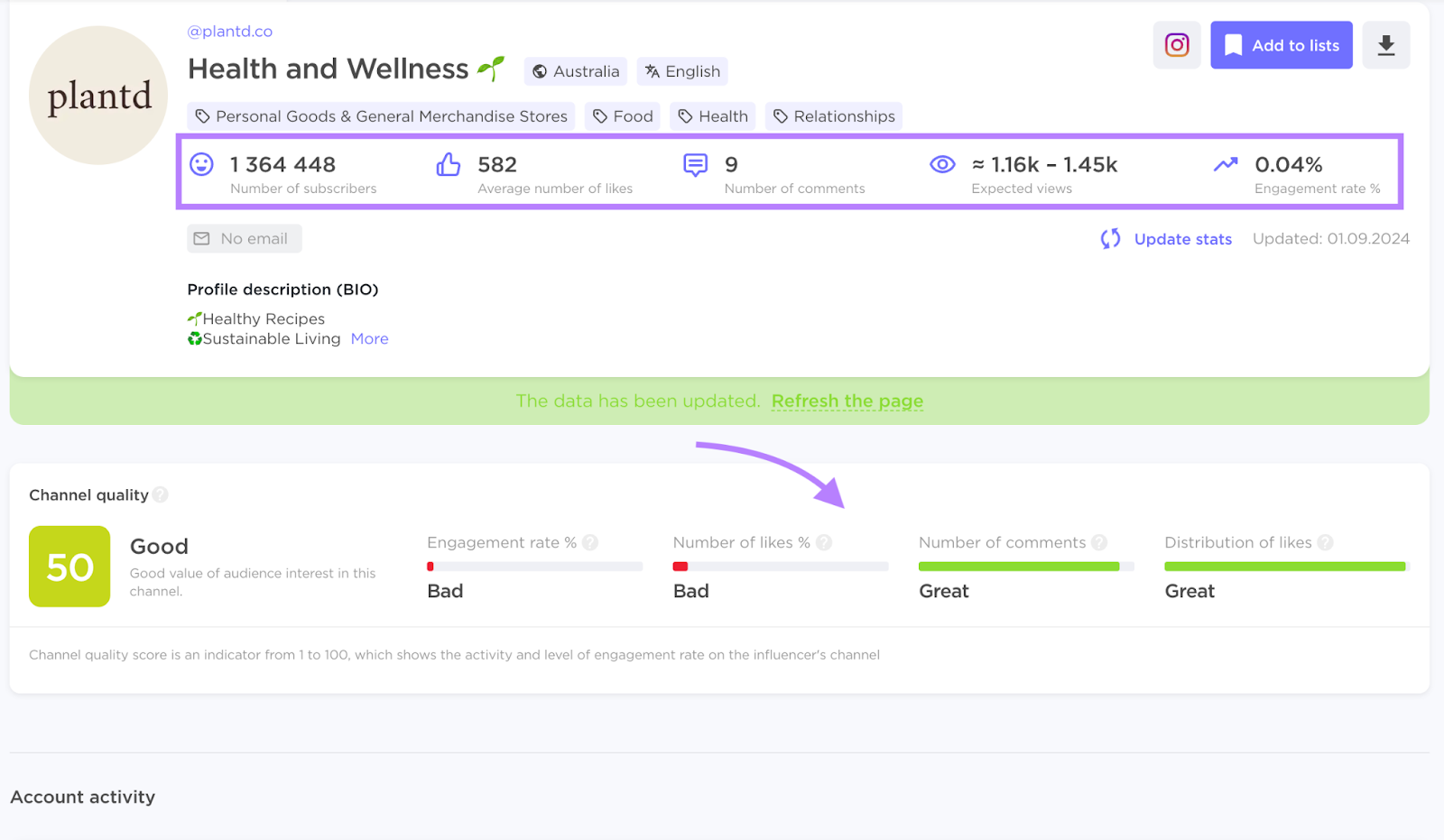
Task: Select the English language tag
Action: [x=681, y=71]
